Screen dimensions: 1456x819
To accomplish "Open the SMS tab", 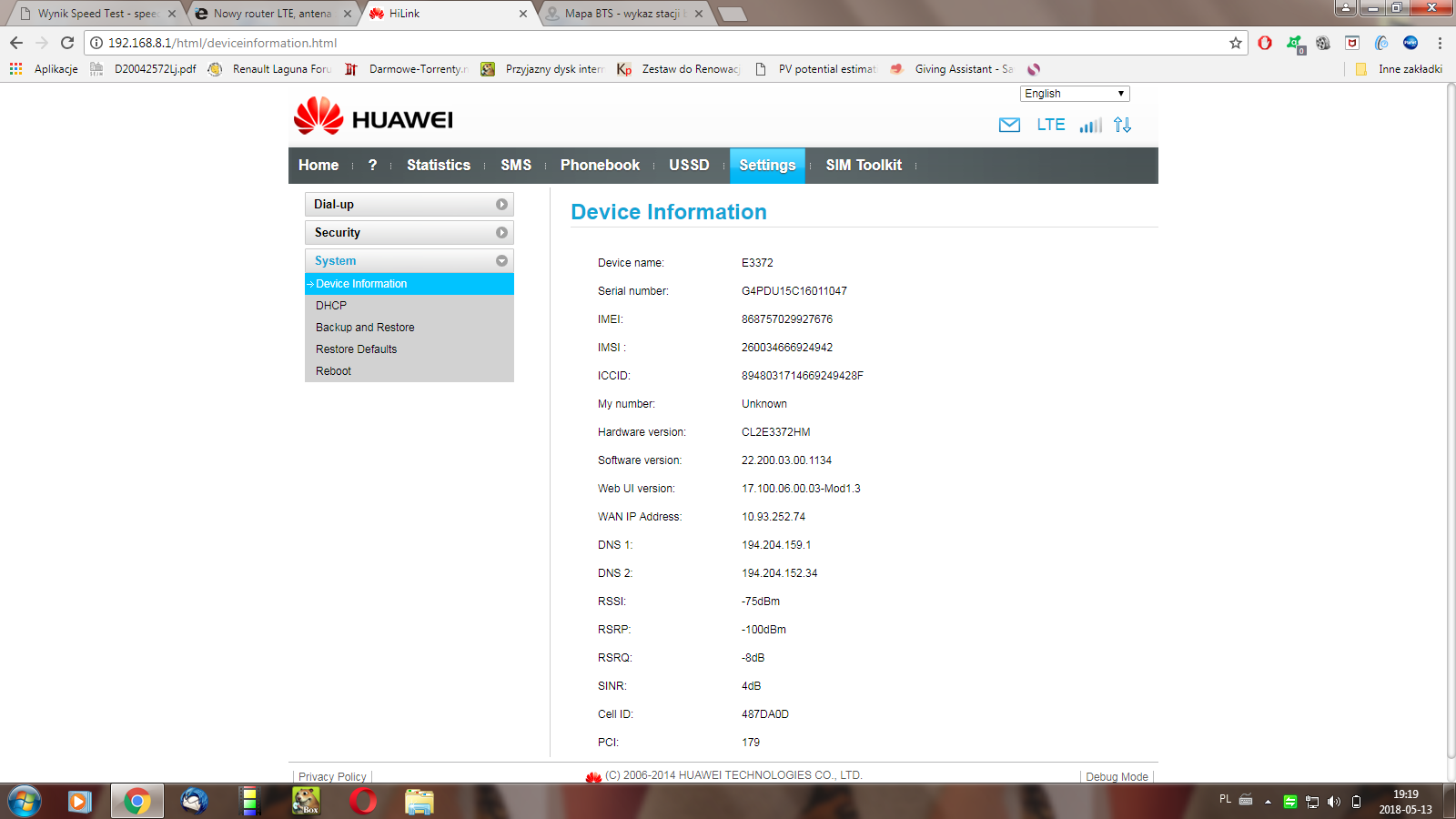I will pos(516,166).
